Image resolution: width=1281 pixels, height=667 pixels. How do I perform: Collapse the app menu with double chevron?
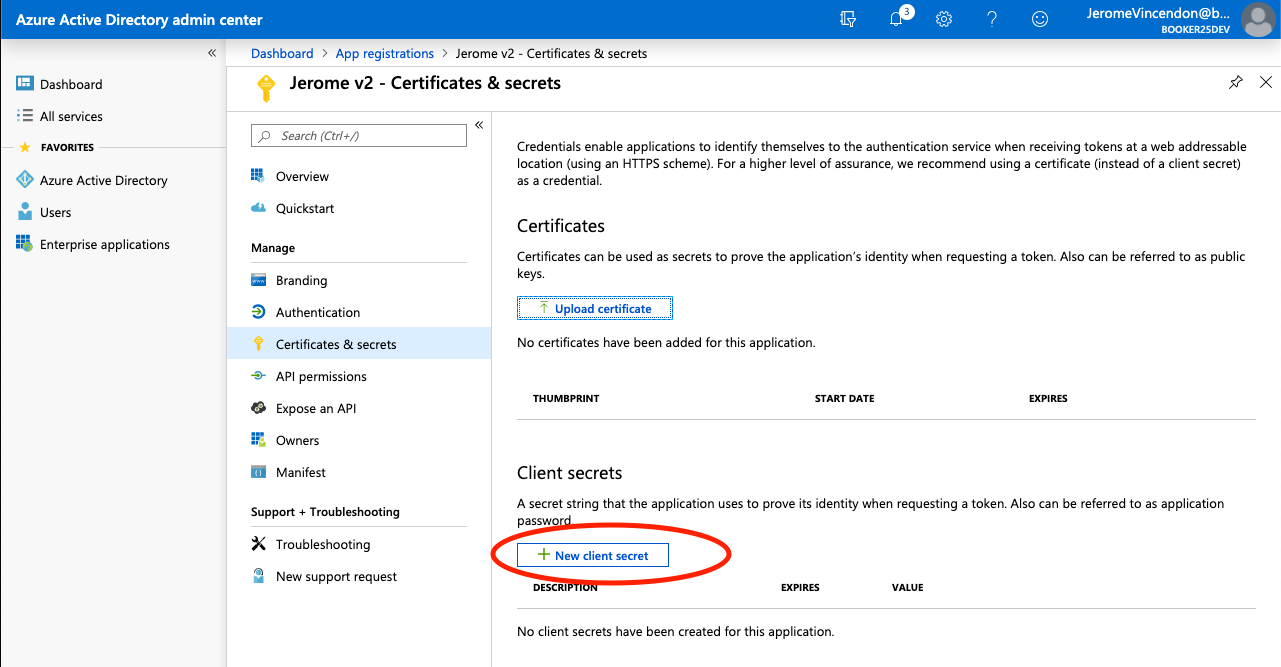pos(478,125)
